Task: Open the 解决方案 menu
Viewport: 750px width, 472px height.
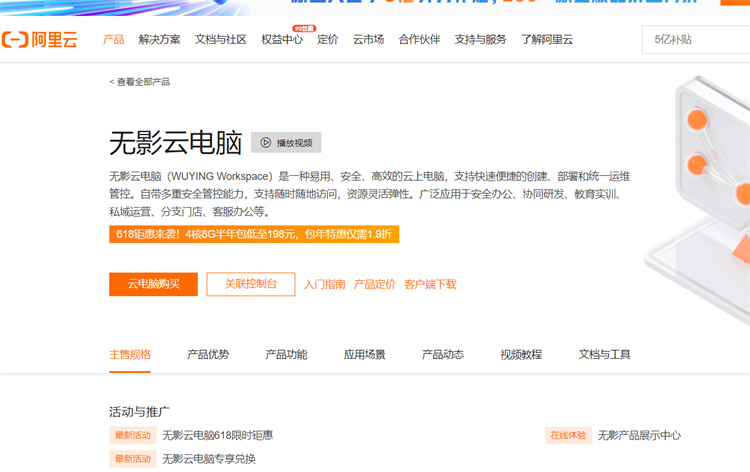Action: (x=160, y=40)
